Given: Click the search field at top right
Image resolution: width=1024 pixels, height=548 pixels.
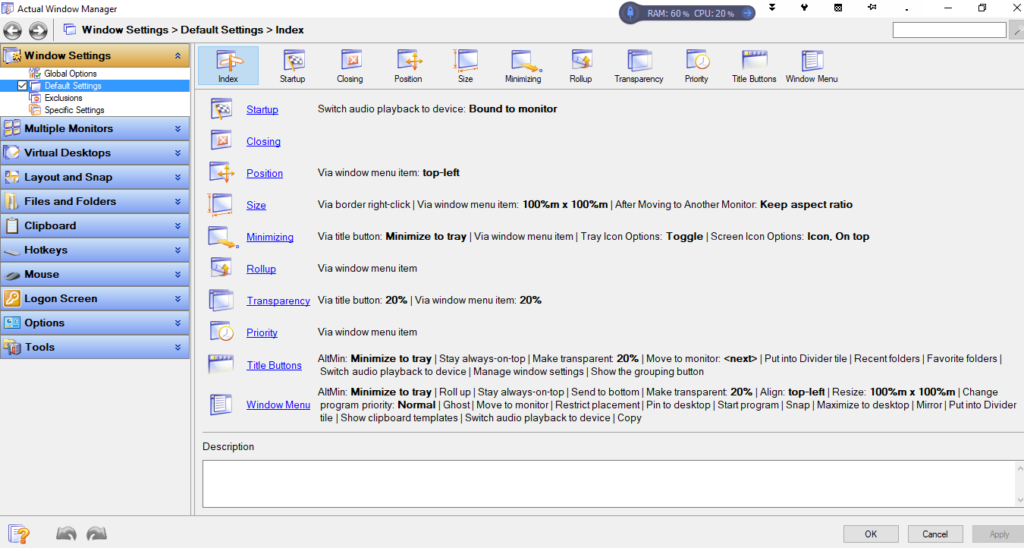Looking at the screenshot, I should click(949, 30).
